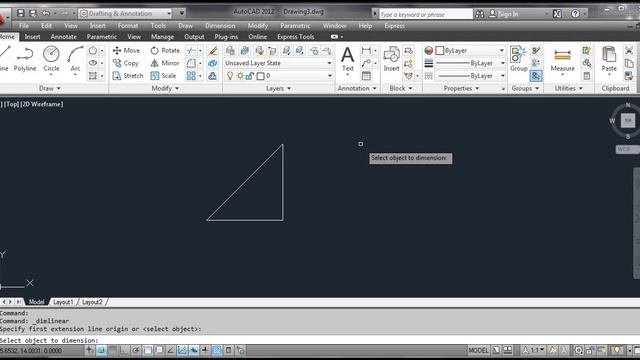Expand the Annotation panel
This screenshot has height=360, width=640.
(357, 88)
